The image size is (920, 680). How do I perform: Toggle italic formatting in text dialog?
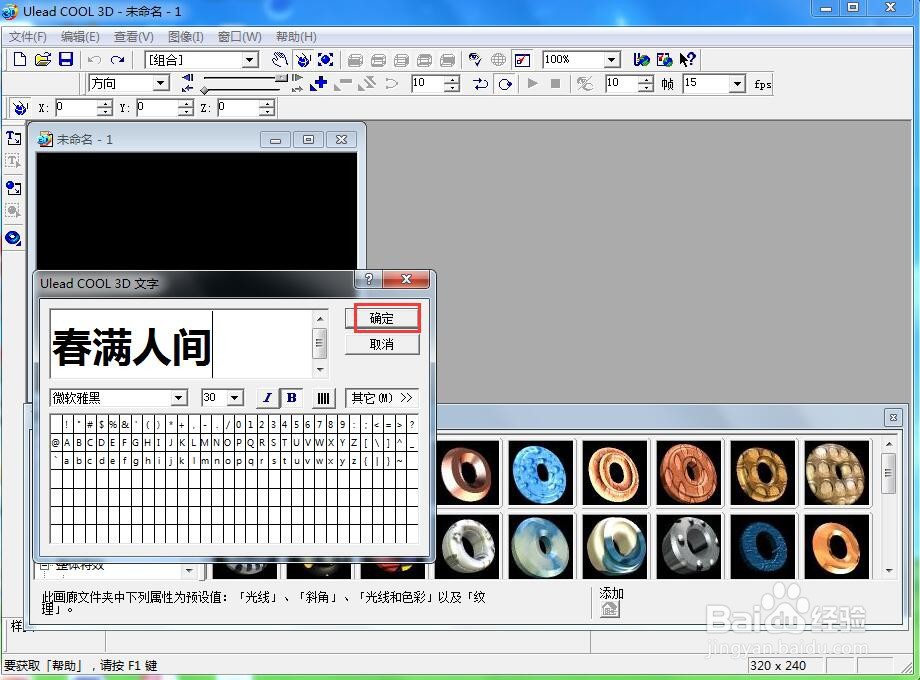[x=268, y=398]
